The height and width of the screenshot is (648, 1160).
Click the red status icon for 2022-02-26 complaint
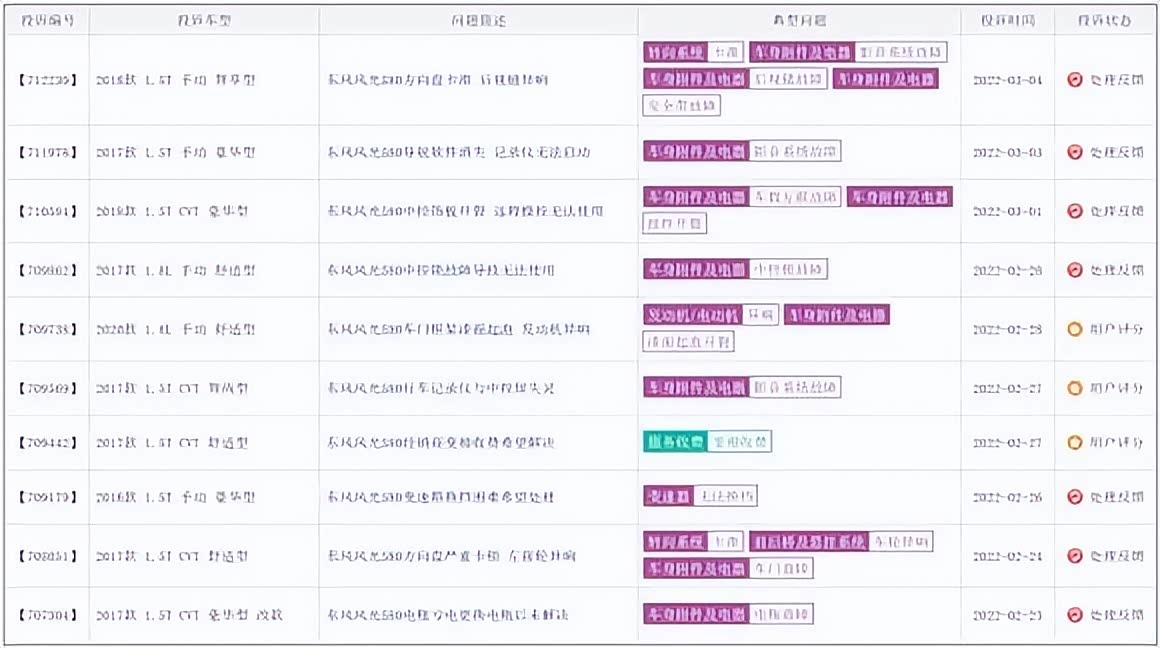point(1075,497)
